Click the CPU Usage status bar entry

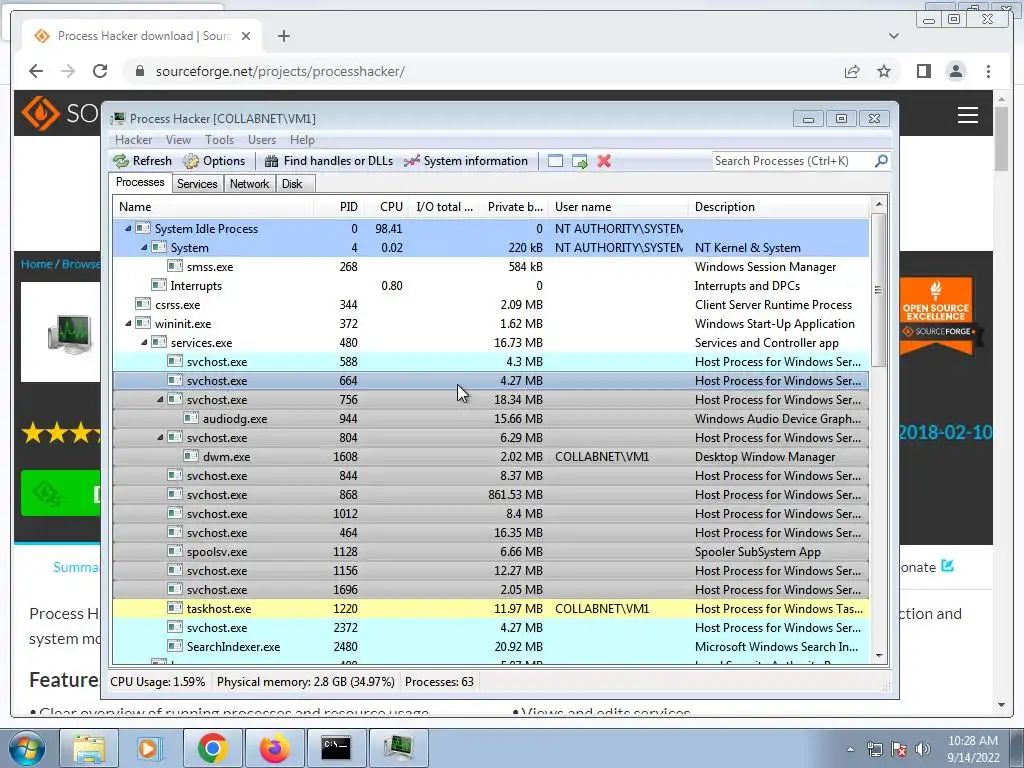click(157, 682)
